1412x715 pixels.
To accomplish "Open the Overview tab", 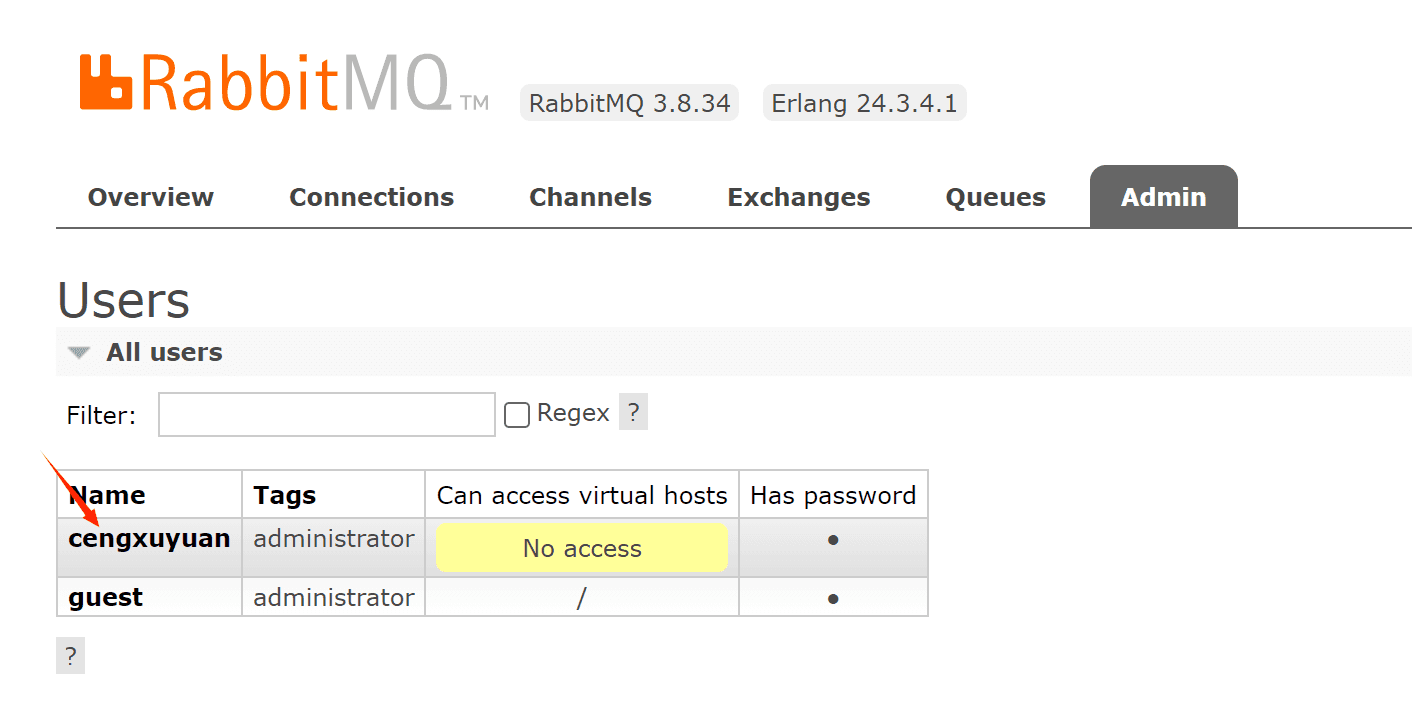I will [x=151, y=198].
